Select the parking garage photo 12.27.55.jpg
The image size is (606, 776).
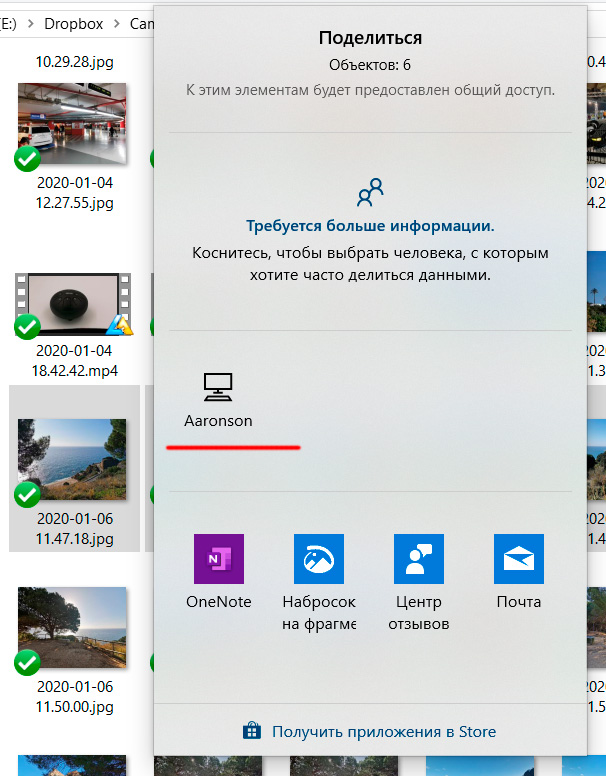[x=72, y=117]
